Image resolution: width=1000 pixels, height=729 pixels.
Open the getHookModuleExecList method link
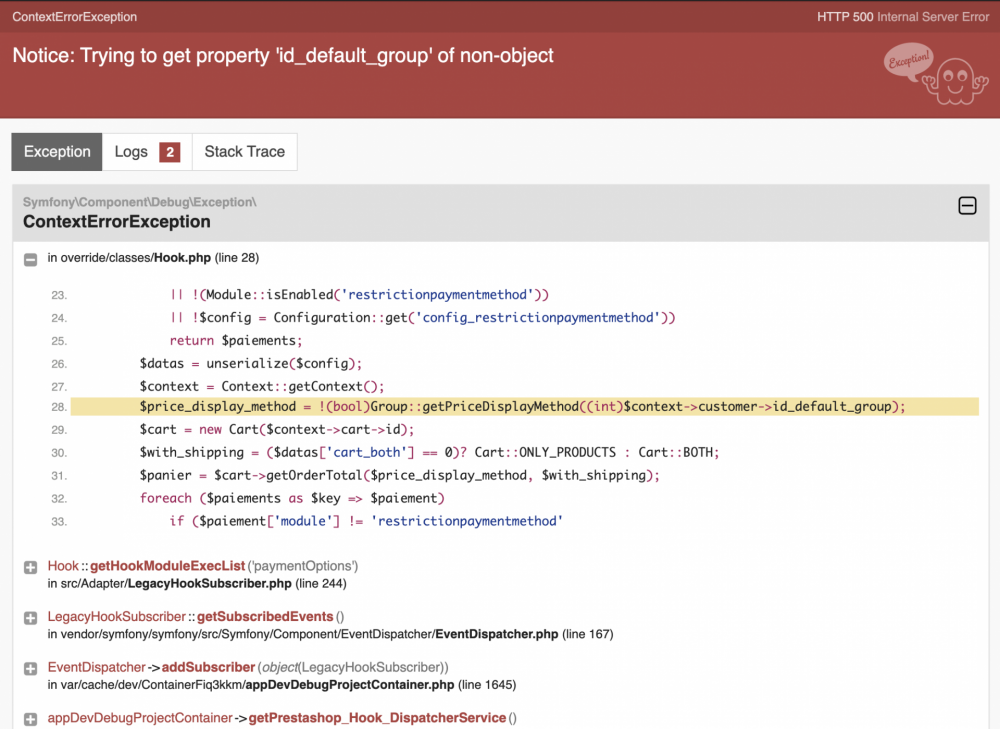tap(167, 566)
